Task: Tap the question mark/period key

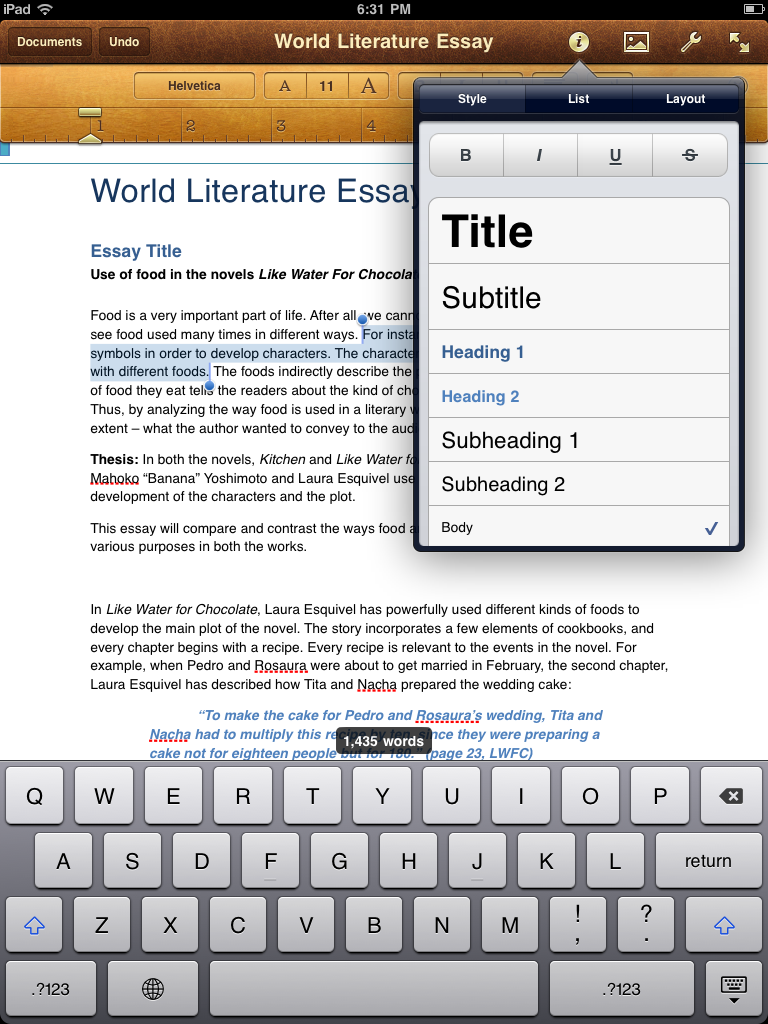Action: tap(647, 925)
